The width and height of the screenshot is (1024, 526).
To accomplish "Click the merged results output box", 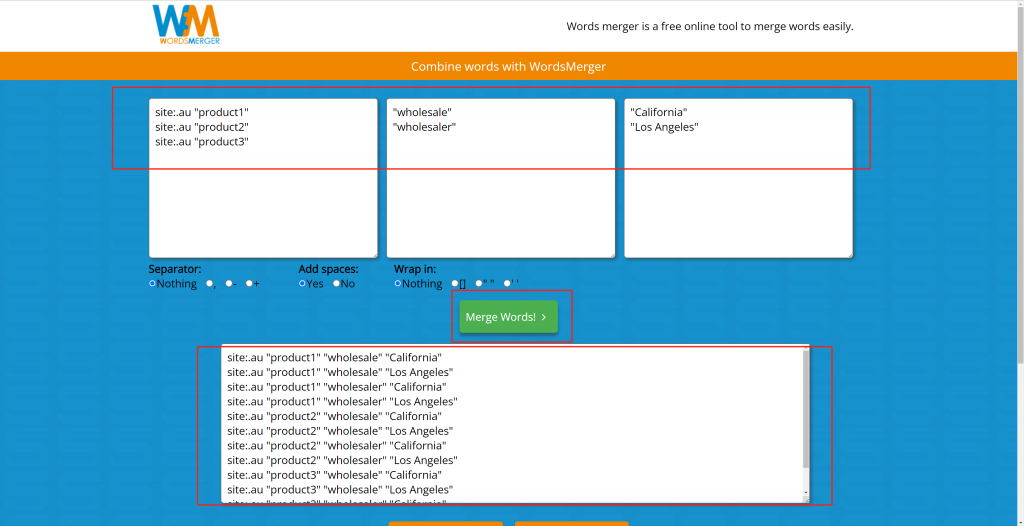I will coord(515,424).
